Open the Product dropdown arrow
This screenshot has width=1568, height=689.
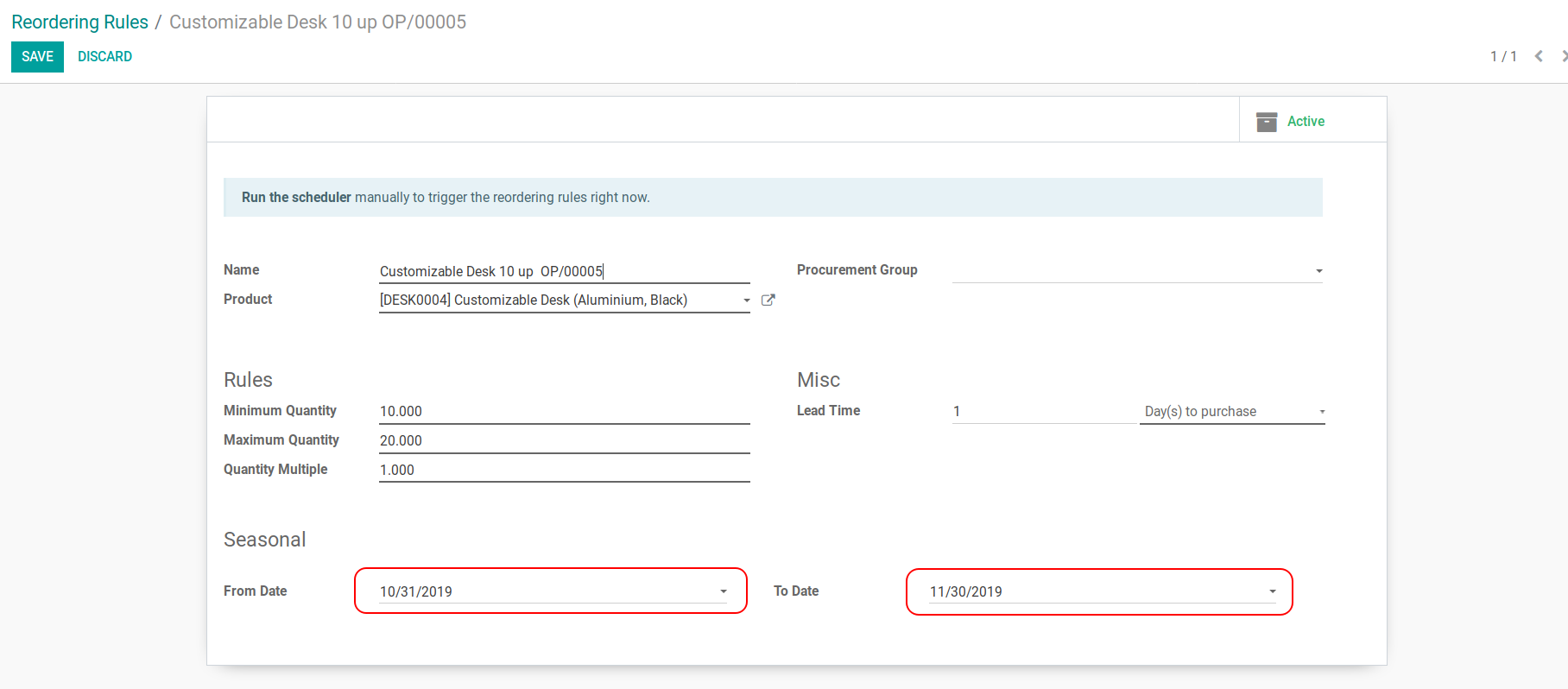[746, 300]
